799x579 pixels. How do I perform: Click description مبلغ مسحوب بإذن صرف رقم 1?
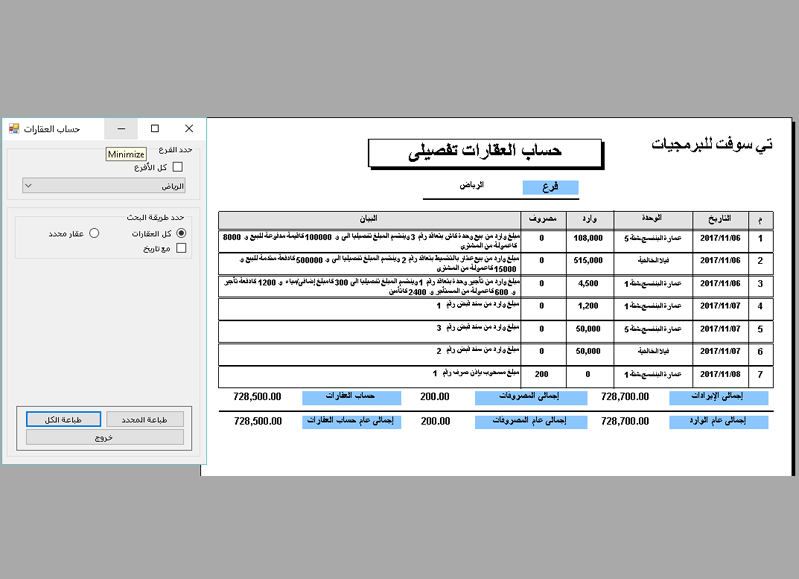475,373
